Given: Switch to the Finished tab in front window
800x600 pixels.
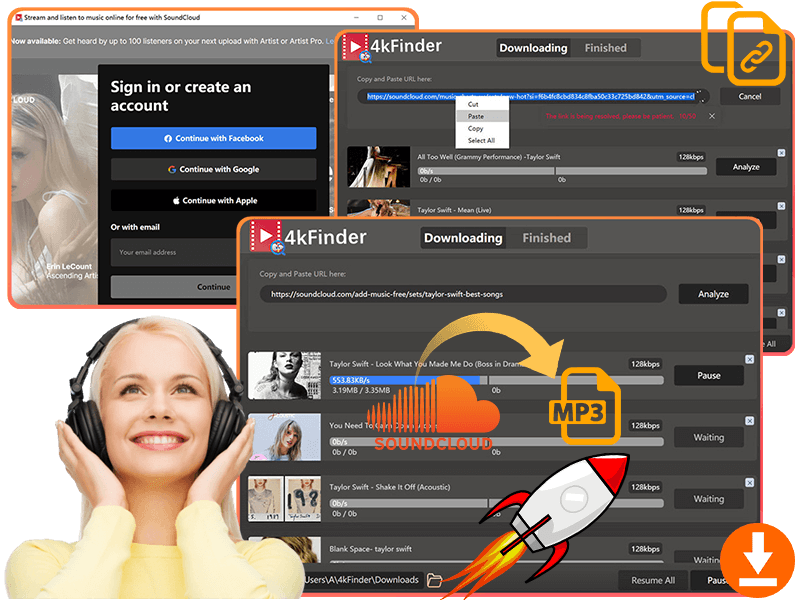Looking at the screenshot, I should [546, 238].
